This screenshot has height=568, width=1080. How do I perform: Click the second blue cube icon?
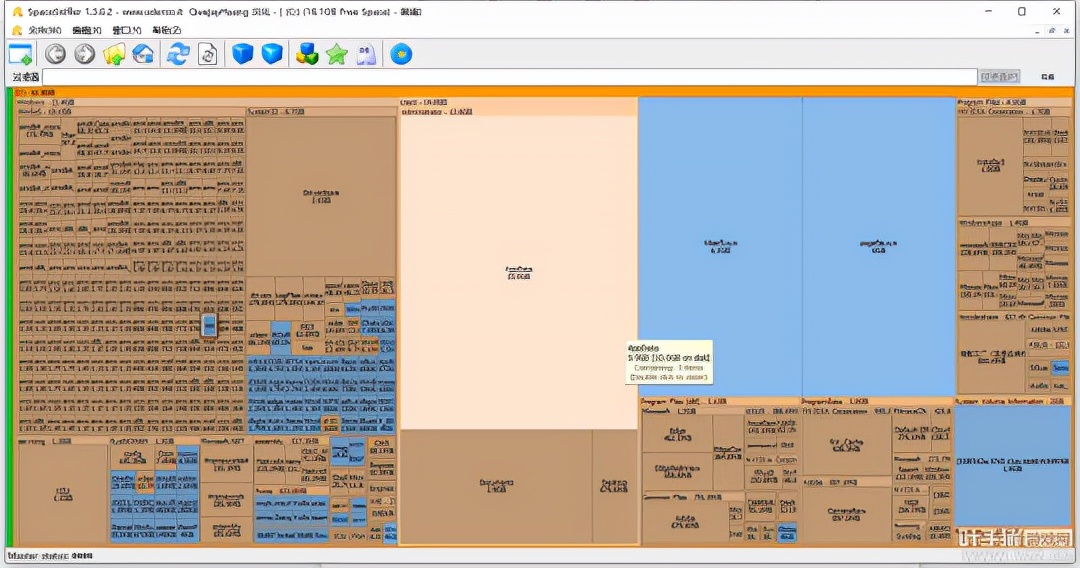click(x=272, y=54)
